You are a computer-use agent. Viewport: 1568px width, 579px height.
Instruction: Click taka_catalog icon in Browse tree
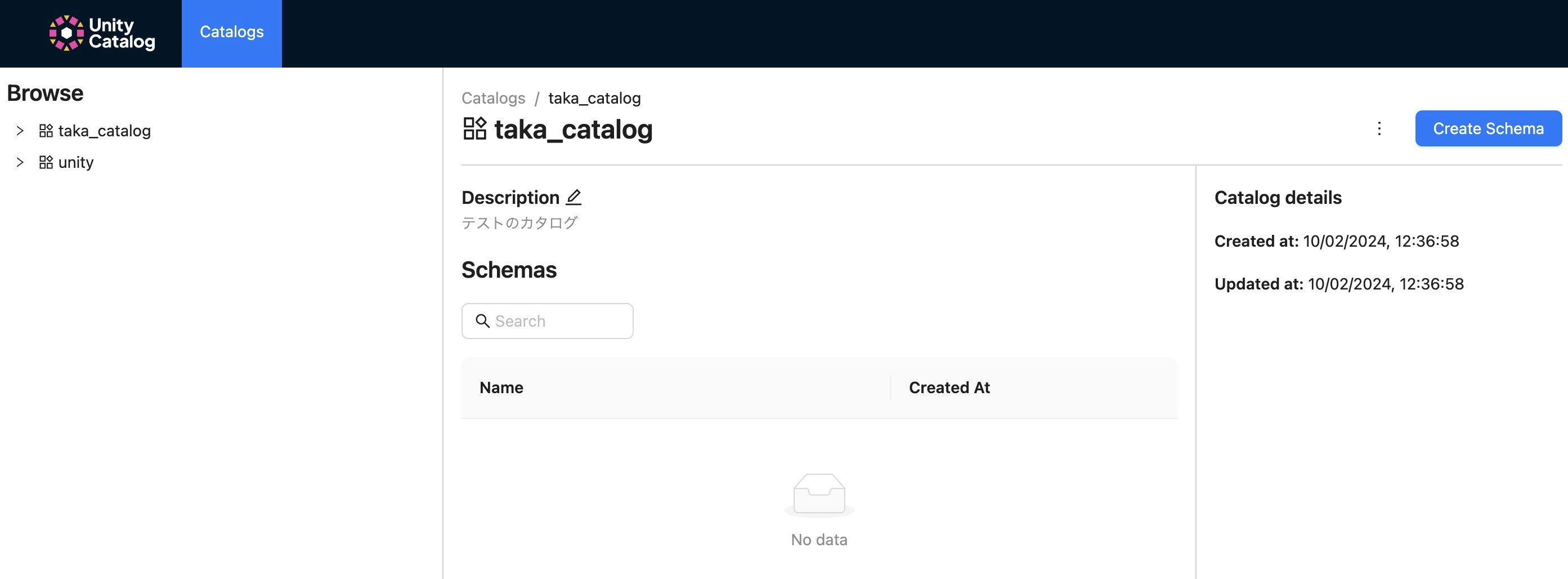coord(46,131)
